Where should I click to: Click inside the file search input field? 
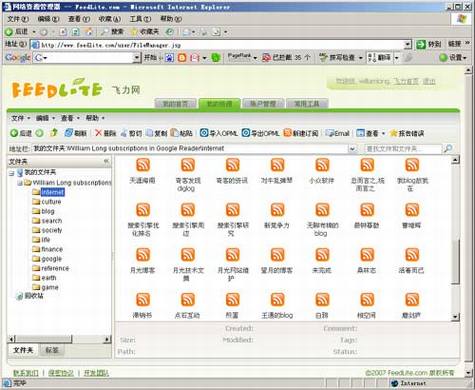[x=403, y=148]
